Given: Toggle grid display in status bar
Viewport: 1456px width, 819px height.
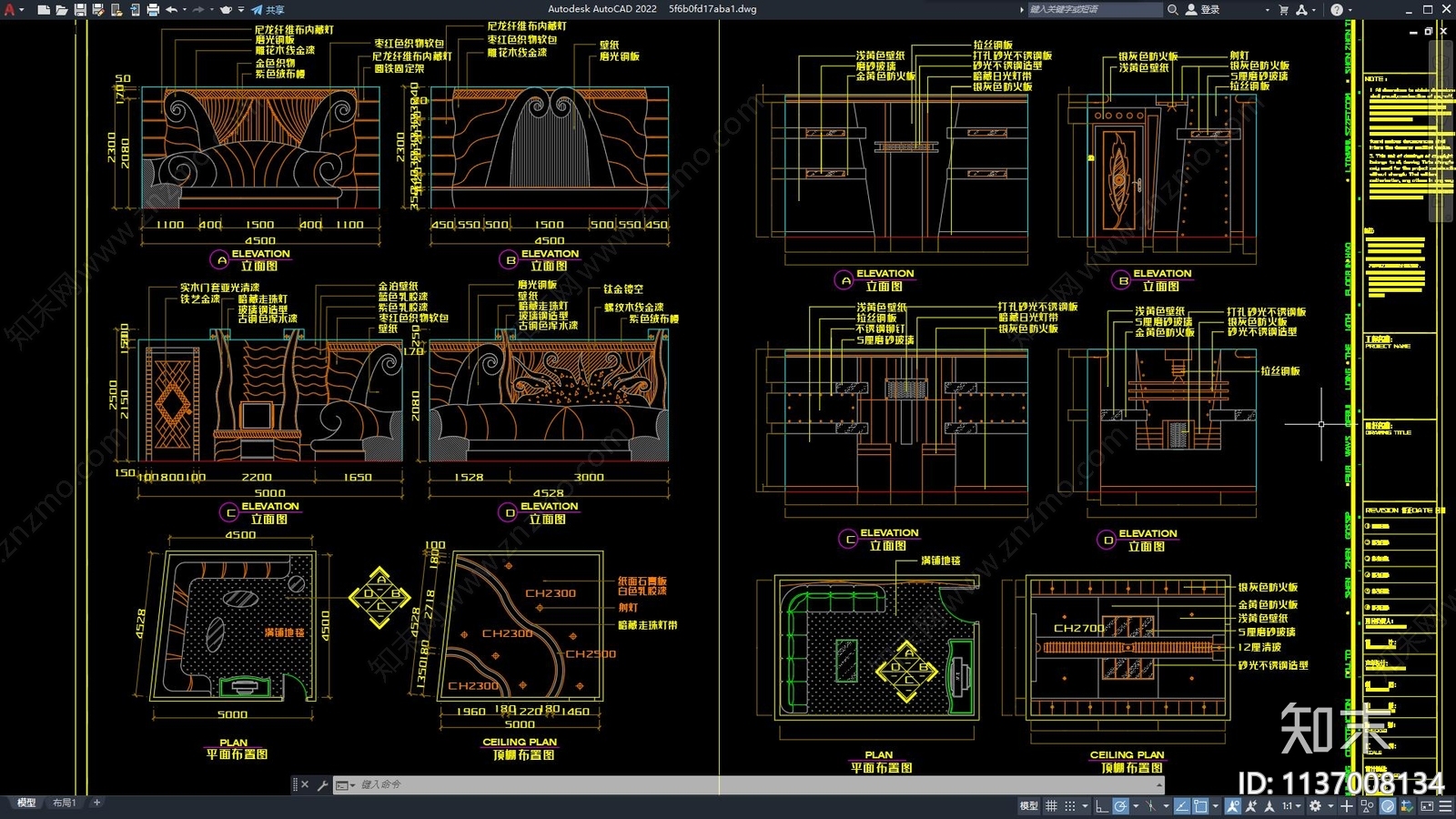Looking at the screenshot, I should [x=1051, y=806].
